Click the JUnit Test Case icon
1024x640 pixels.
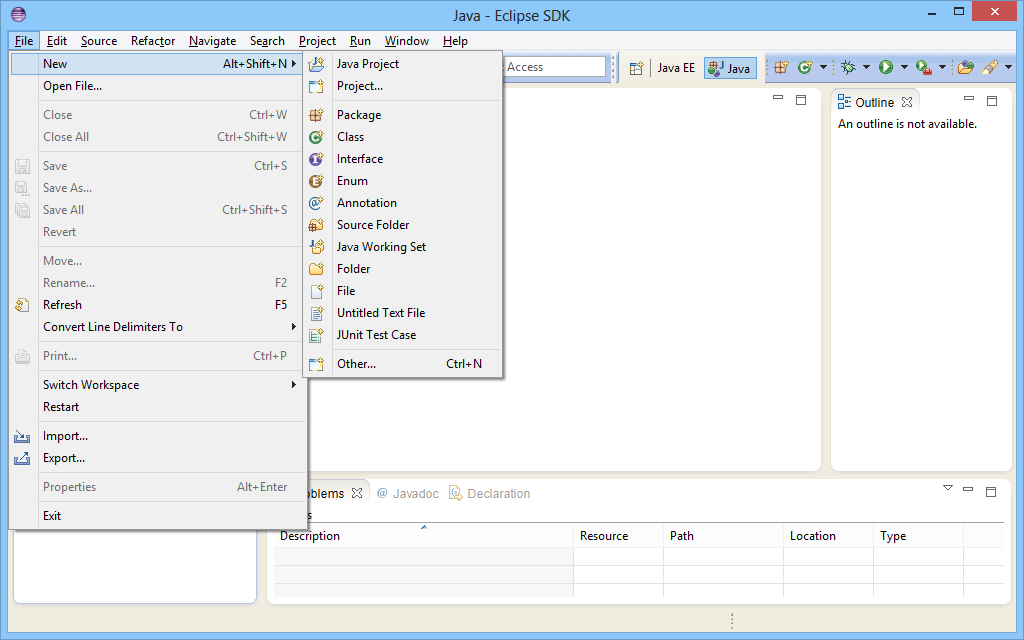pos(317,335)
